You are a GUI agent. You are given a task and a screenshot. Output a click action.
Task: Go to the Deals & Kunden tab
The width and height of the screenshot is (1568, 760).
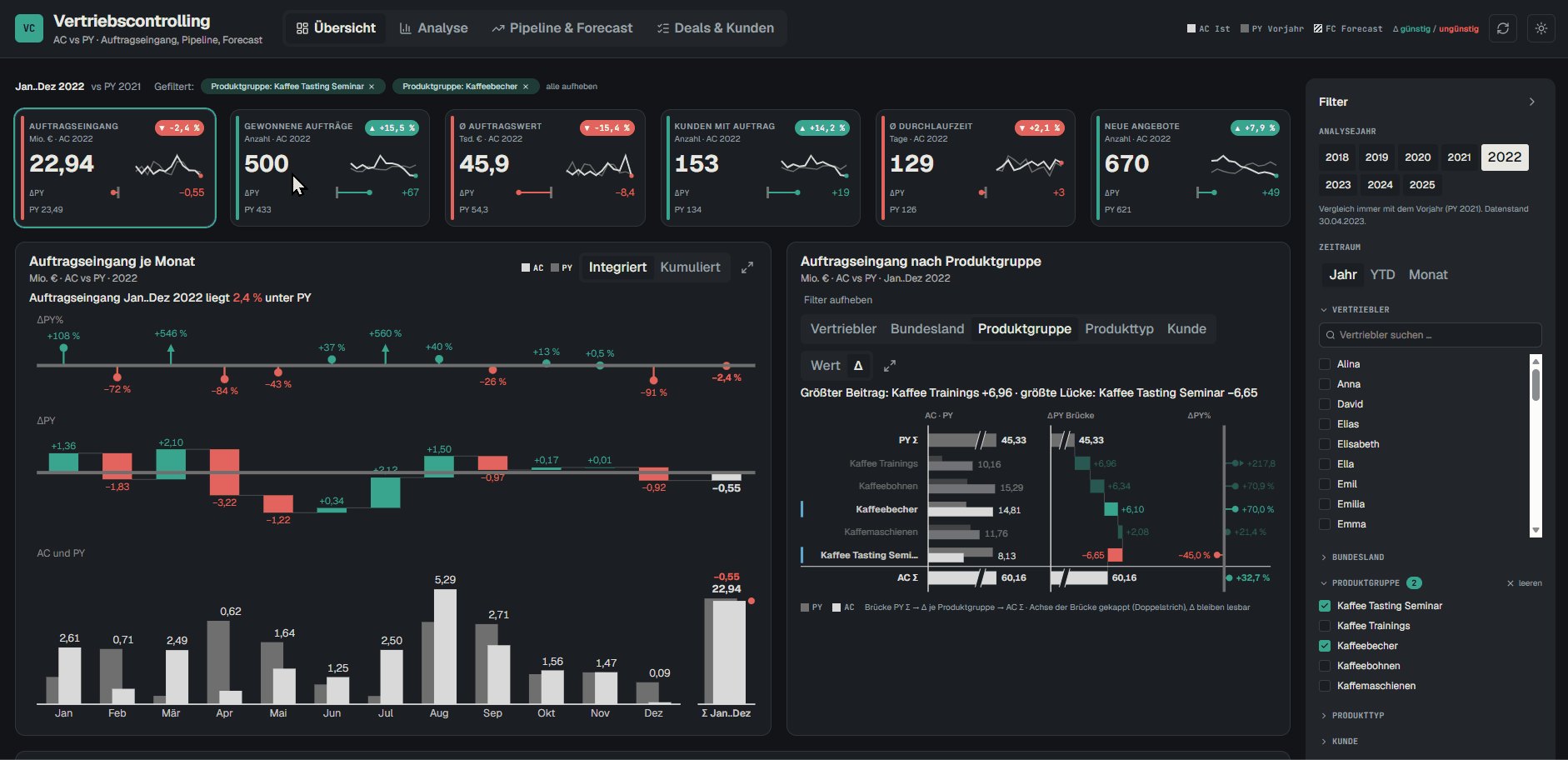(716, 28)
